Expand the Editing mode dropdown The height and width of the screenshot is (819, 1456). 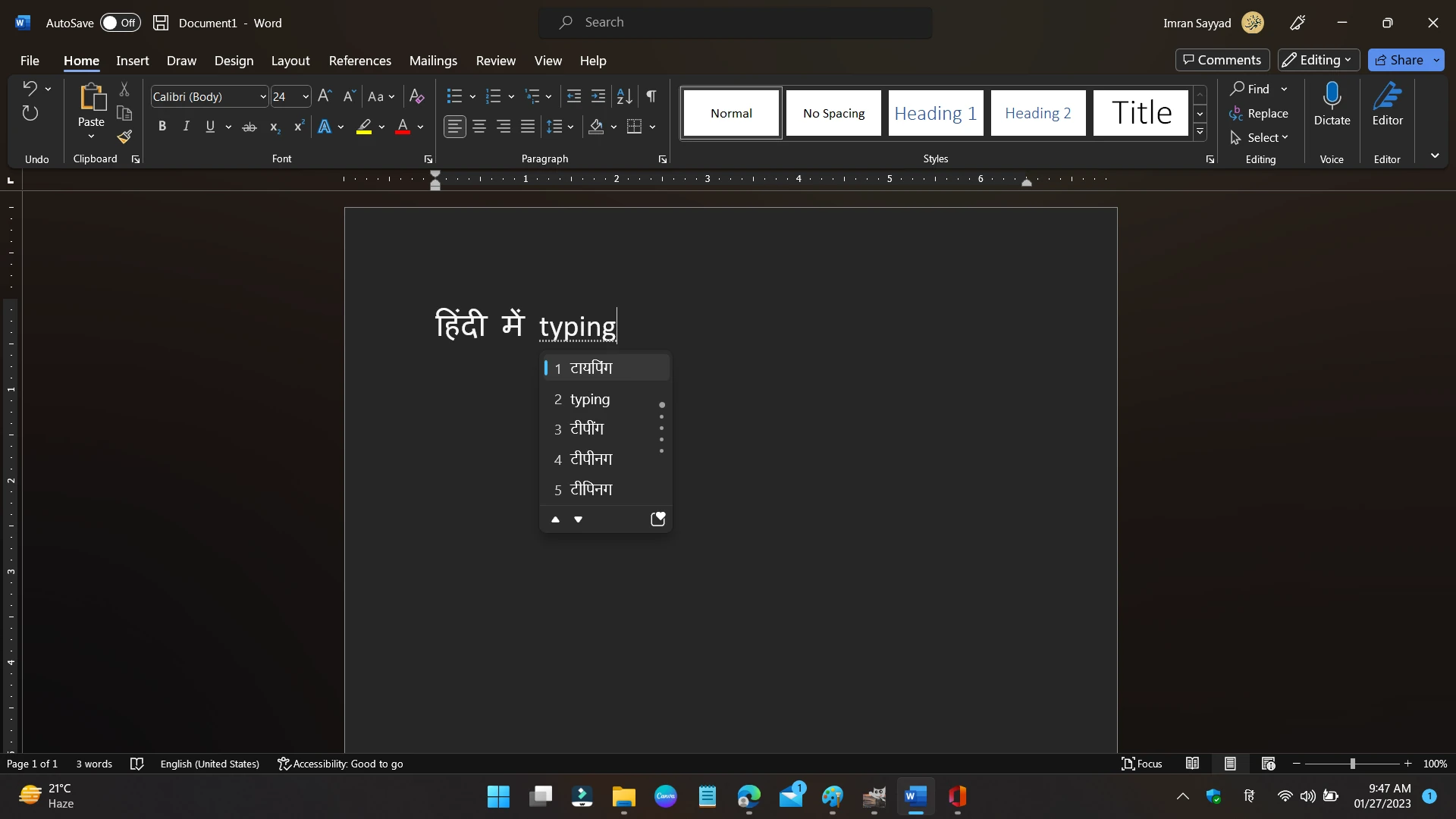1319,60
